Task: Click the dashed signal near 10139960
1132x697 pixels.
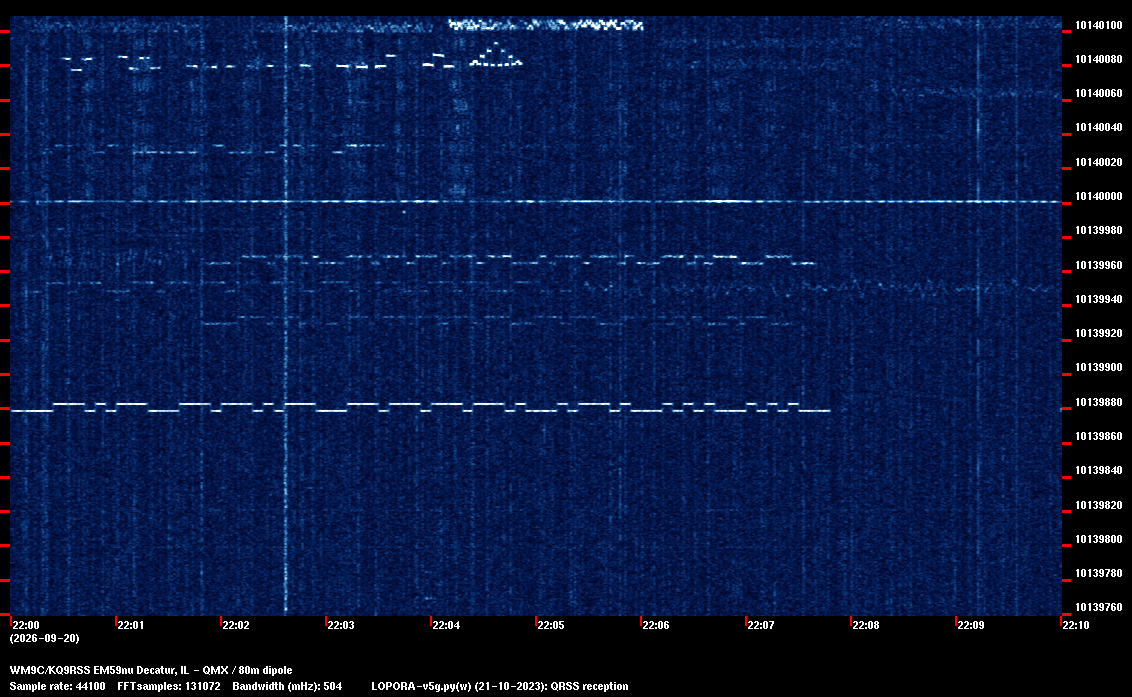Action: pos(527,259)
